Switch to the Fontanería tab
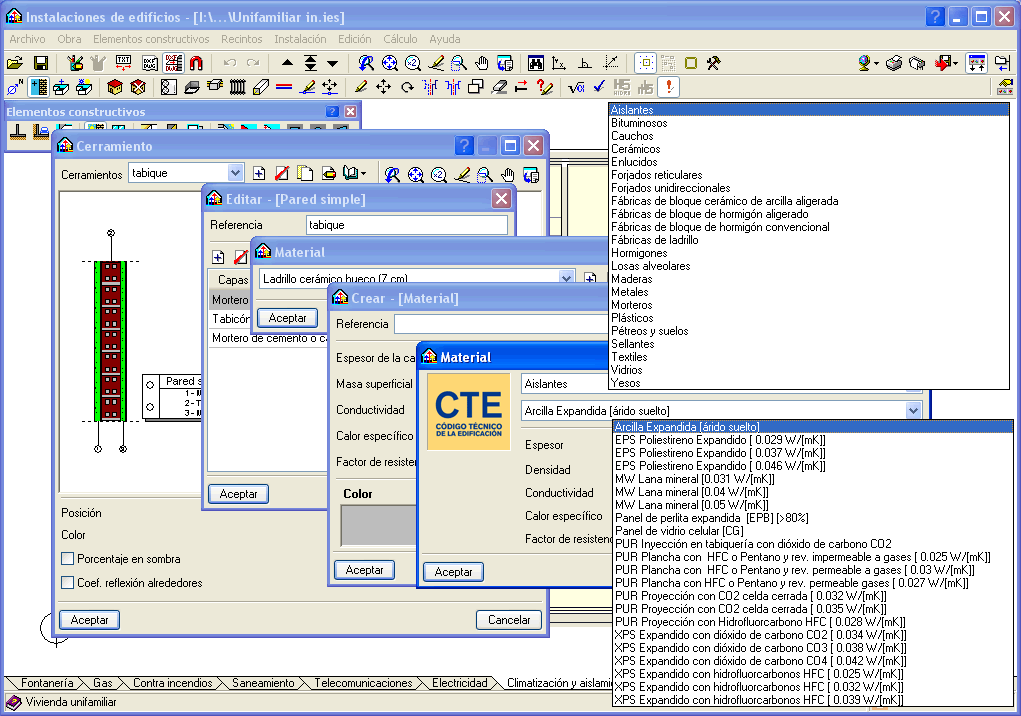The width and height of the screenshot is (1021, 716). click(46, 684)
